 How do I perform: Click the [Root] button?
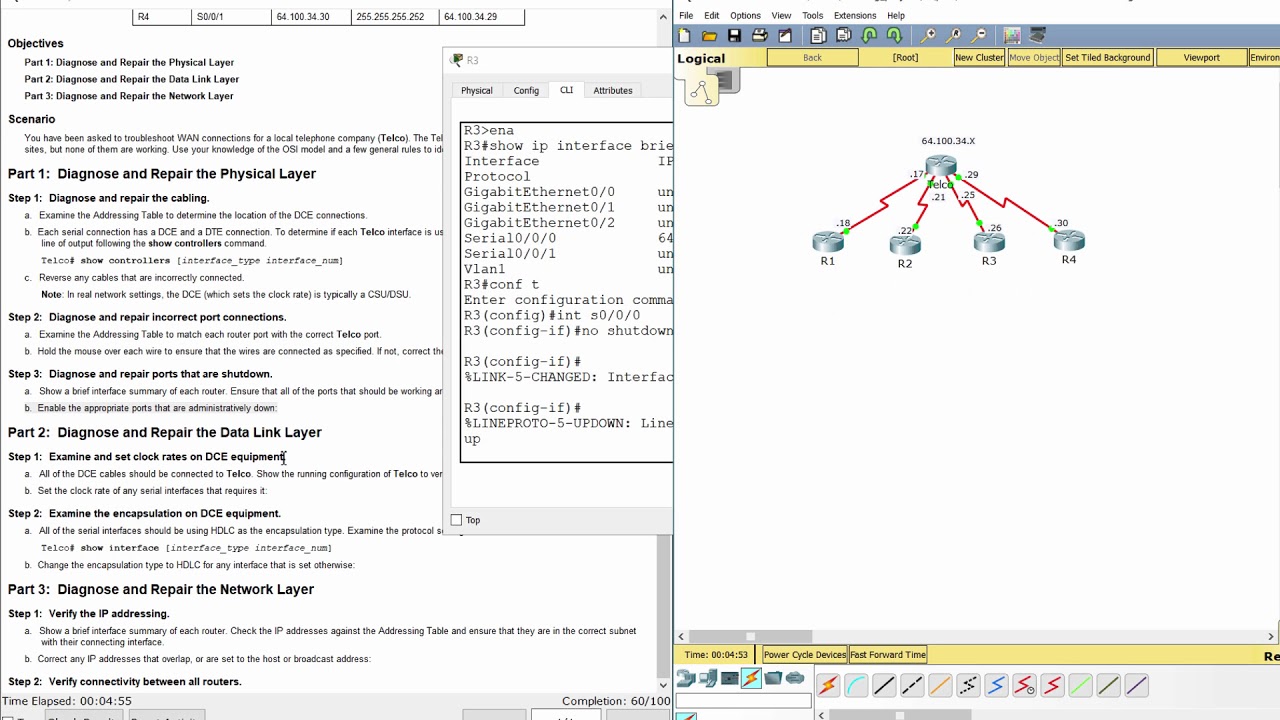[905, 57]
